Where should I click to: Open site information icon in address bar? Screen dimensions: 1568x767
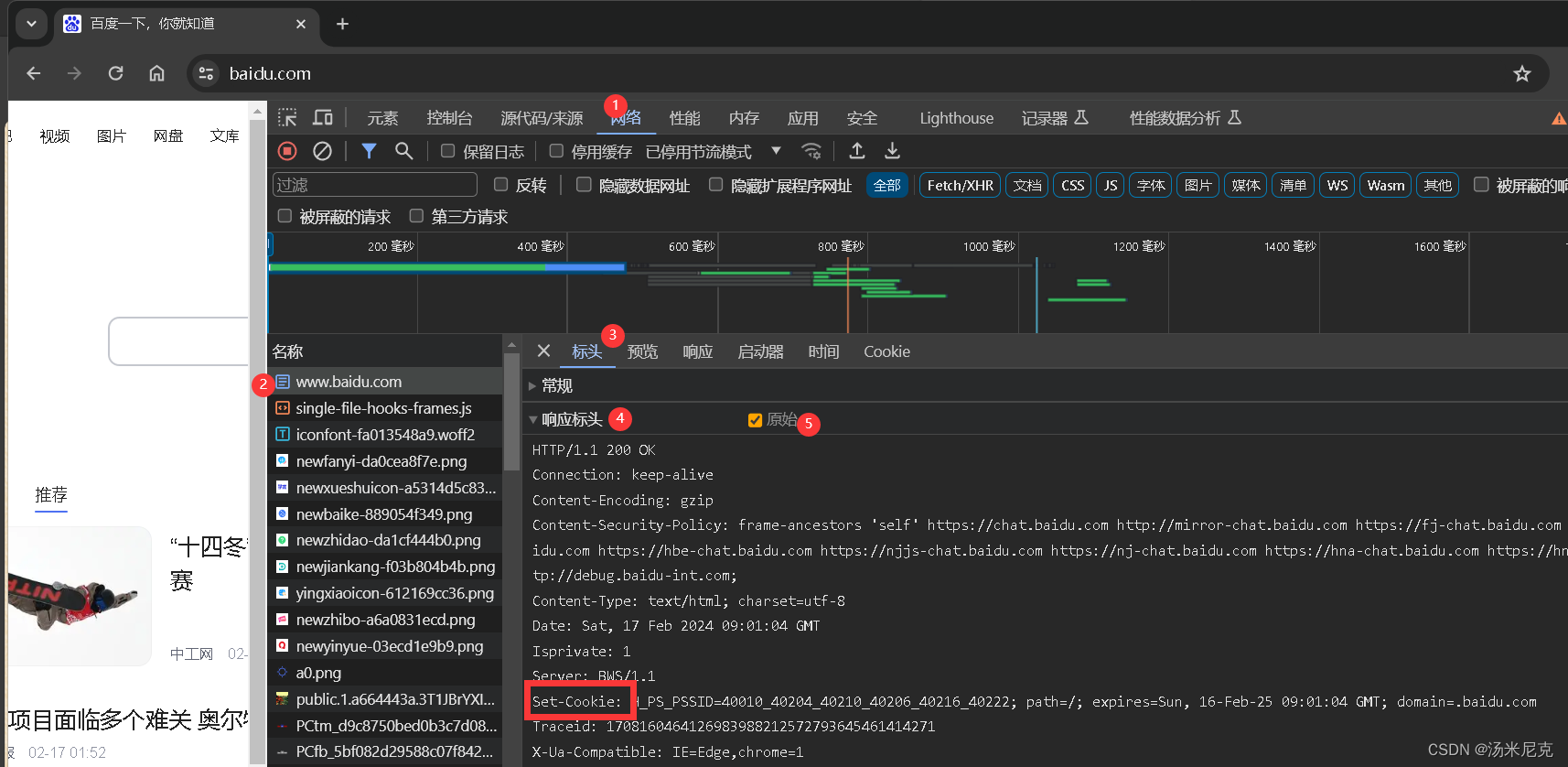(207, 73)
